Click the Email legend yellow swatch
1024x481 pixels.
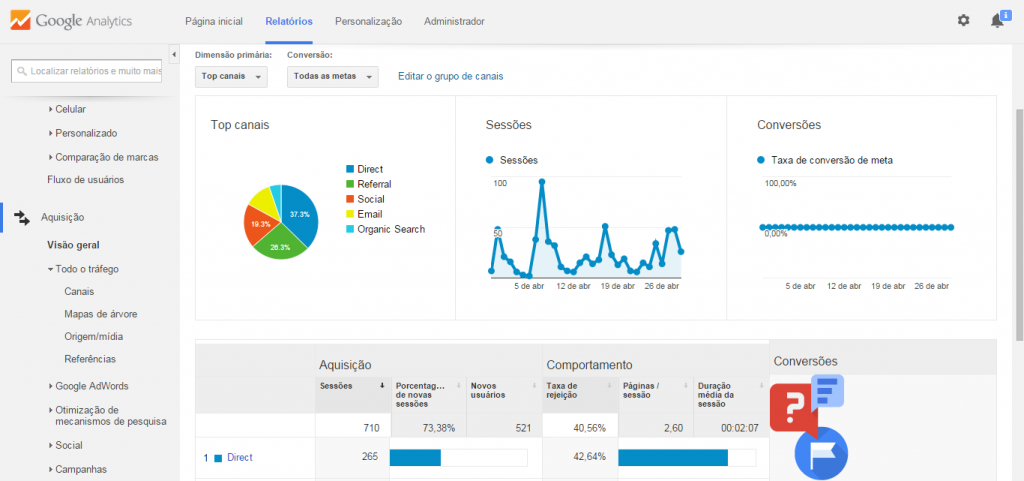[x=350, y=215]
